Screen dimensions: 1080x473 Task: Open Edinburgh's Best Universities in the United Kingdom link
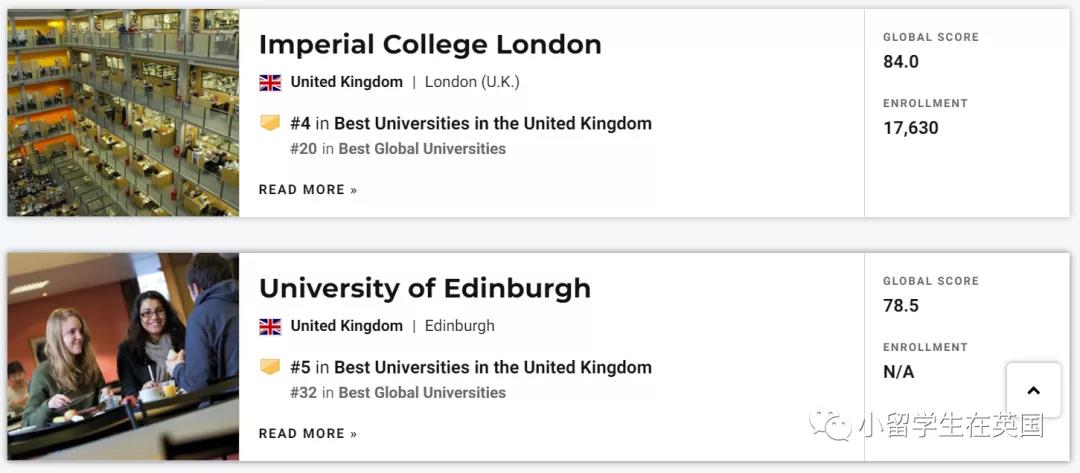click(x=492, y=368)
